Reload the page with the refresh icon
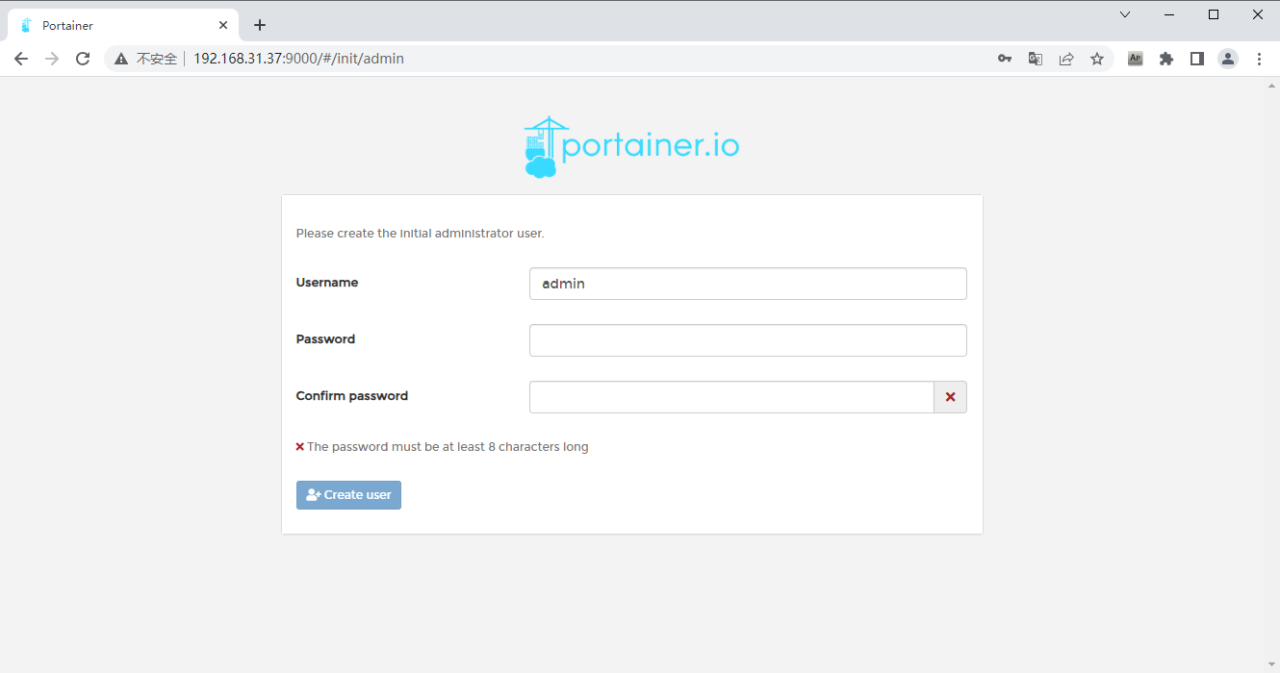The width and height of the screenshot is (1280, 673). [83, 58]
